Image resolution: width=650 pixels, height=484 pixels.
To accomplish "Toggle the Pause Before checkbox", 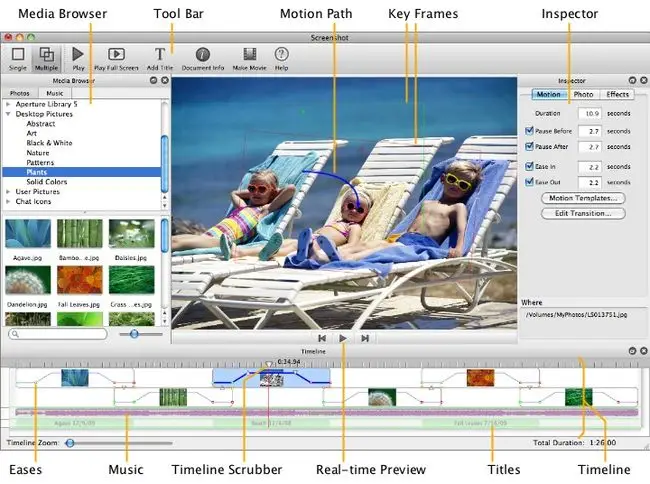I will pyautogui.click(x=529, y=131).
